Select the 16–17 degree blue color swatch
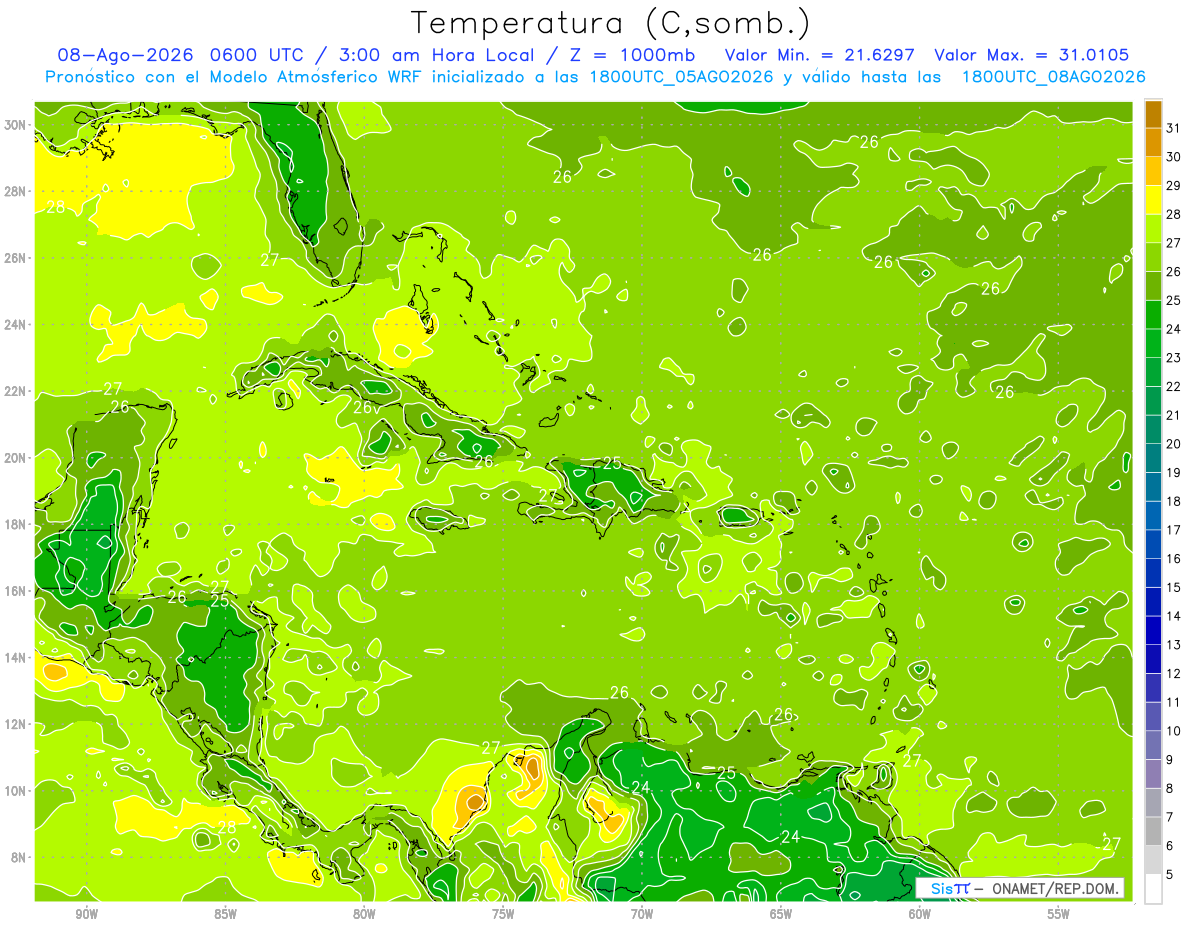 point(1153,544)
